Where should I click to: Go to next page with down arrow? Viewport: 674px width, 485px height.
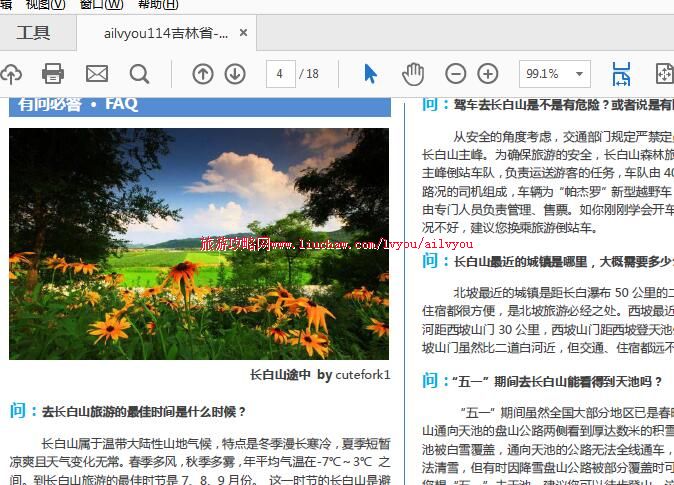(235, 74)
